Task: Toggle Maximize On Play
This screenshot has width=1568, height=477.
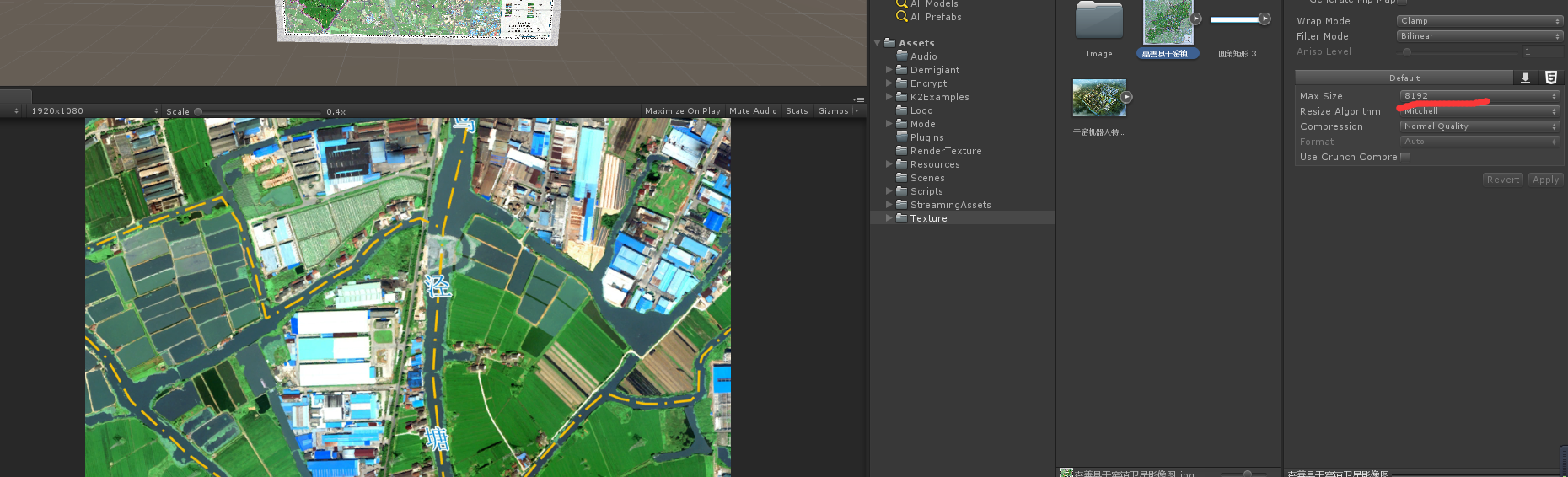Action: [x=683, y=111]
